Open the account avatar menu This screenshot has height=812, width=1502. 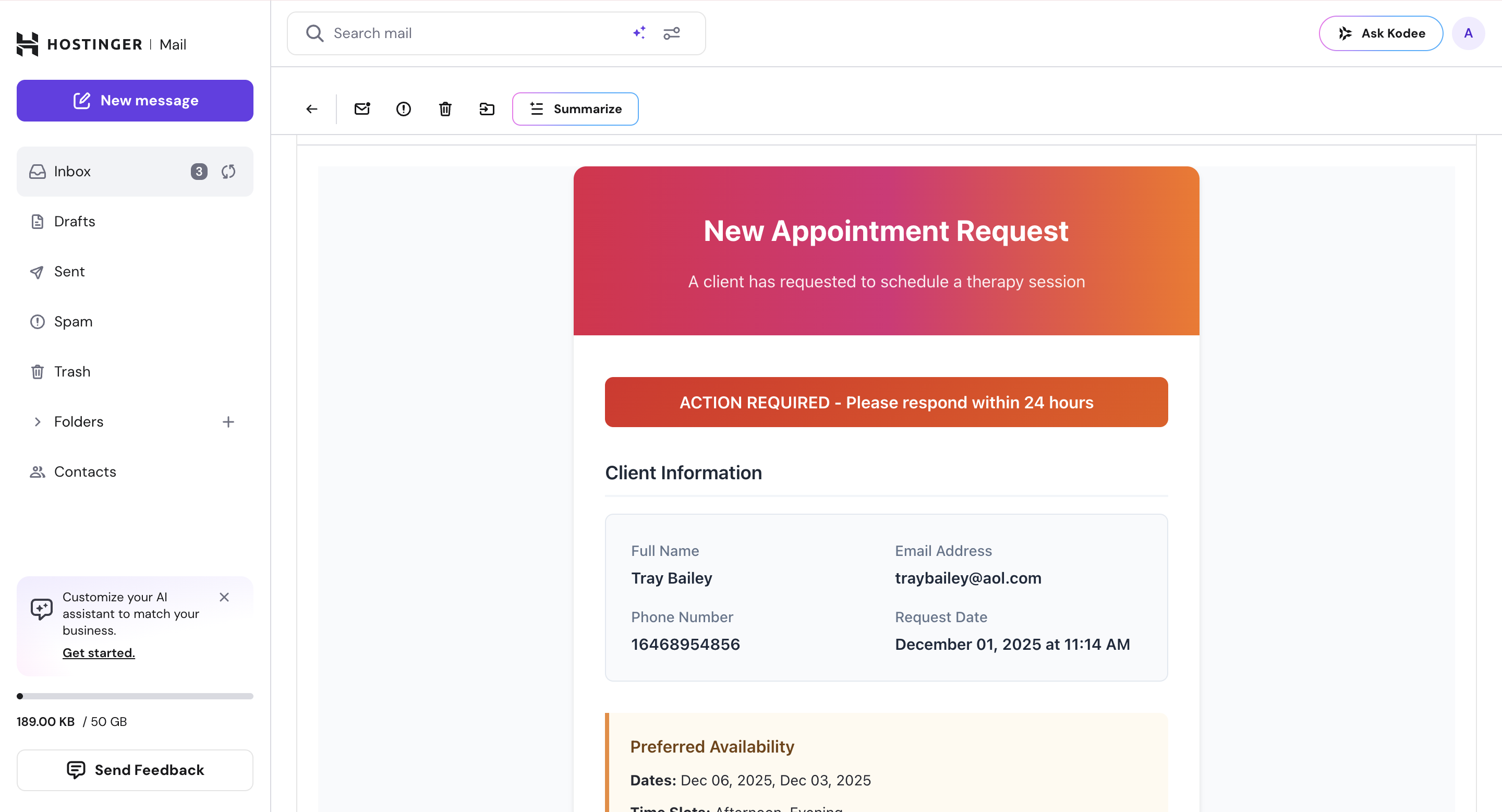click(x=1468, y=33)
